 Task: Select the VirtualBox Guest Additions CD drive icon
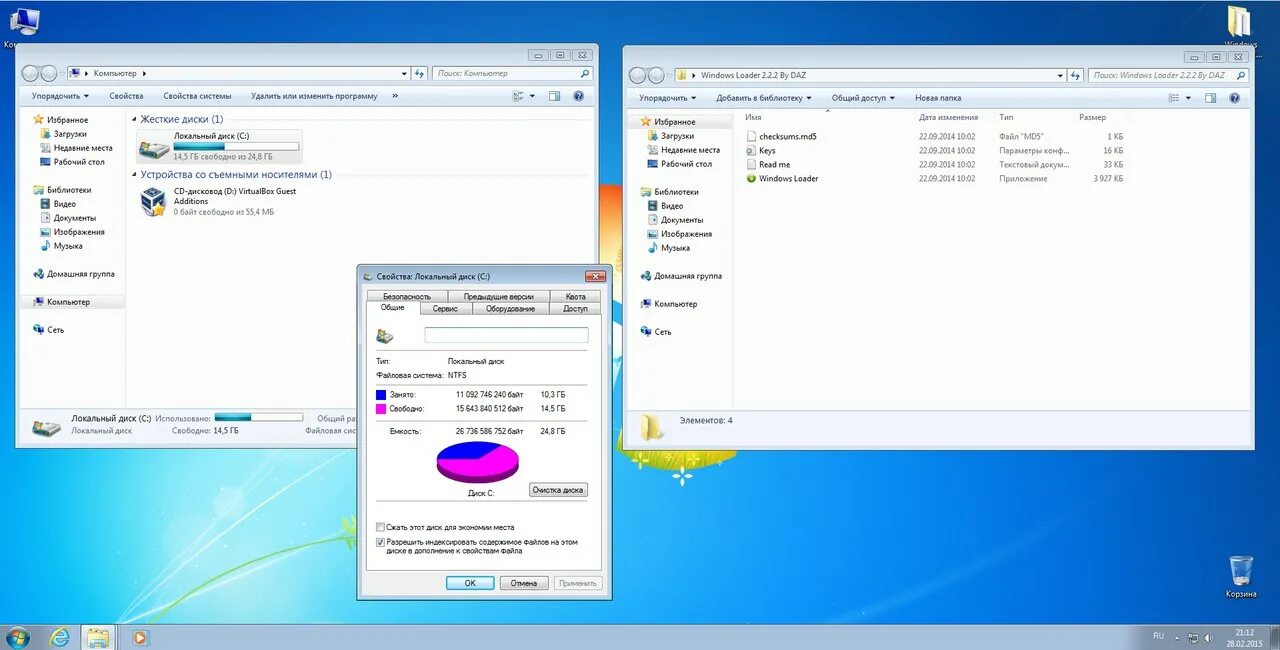(x=153, y=202)
